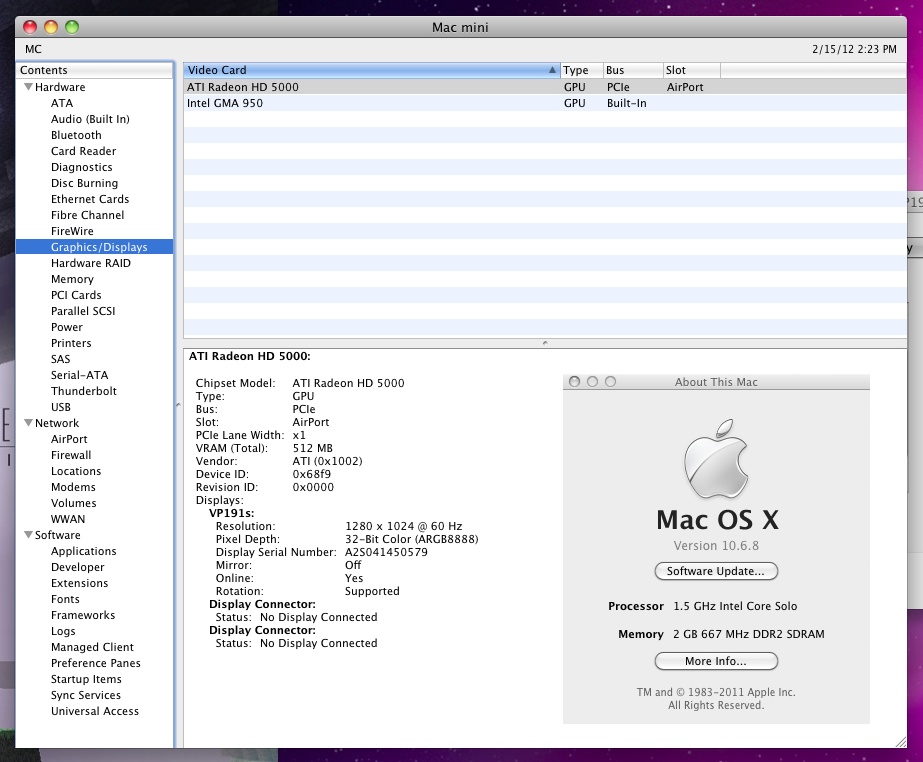View Fonts information
923x762 pixels.
[x=65, y=599]
